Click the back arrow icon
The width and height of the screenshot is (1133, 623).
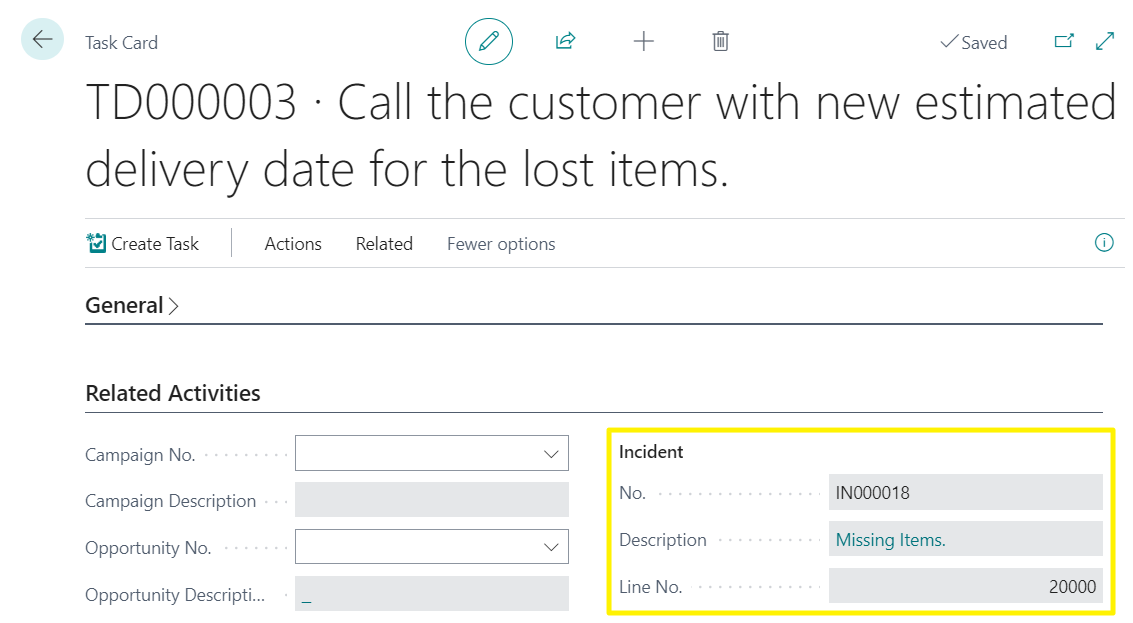41,38
